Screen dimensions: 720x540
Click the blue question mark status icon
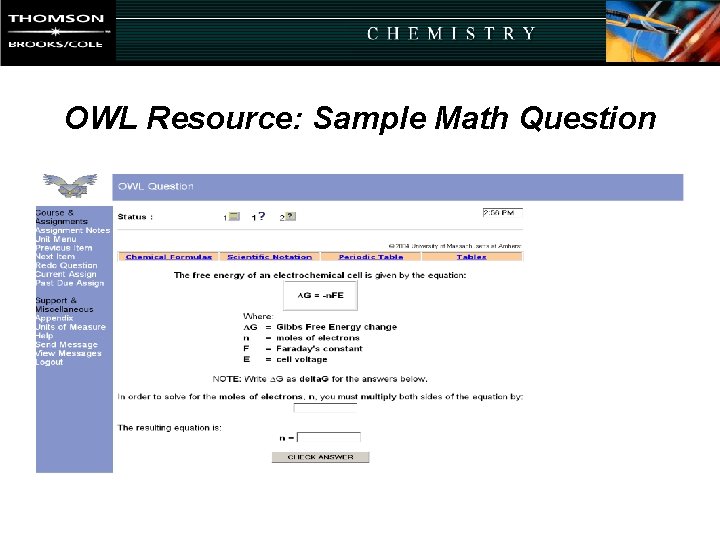[x=262, y=216]
